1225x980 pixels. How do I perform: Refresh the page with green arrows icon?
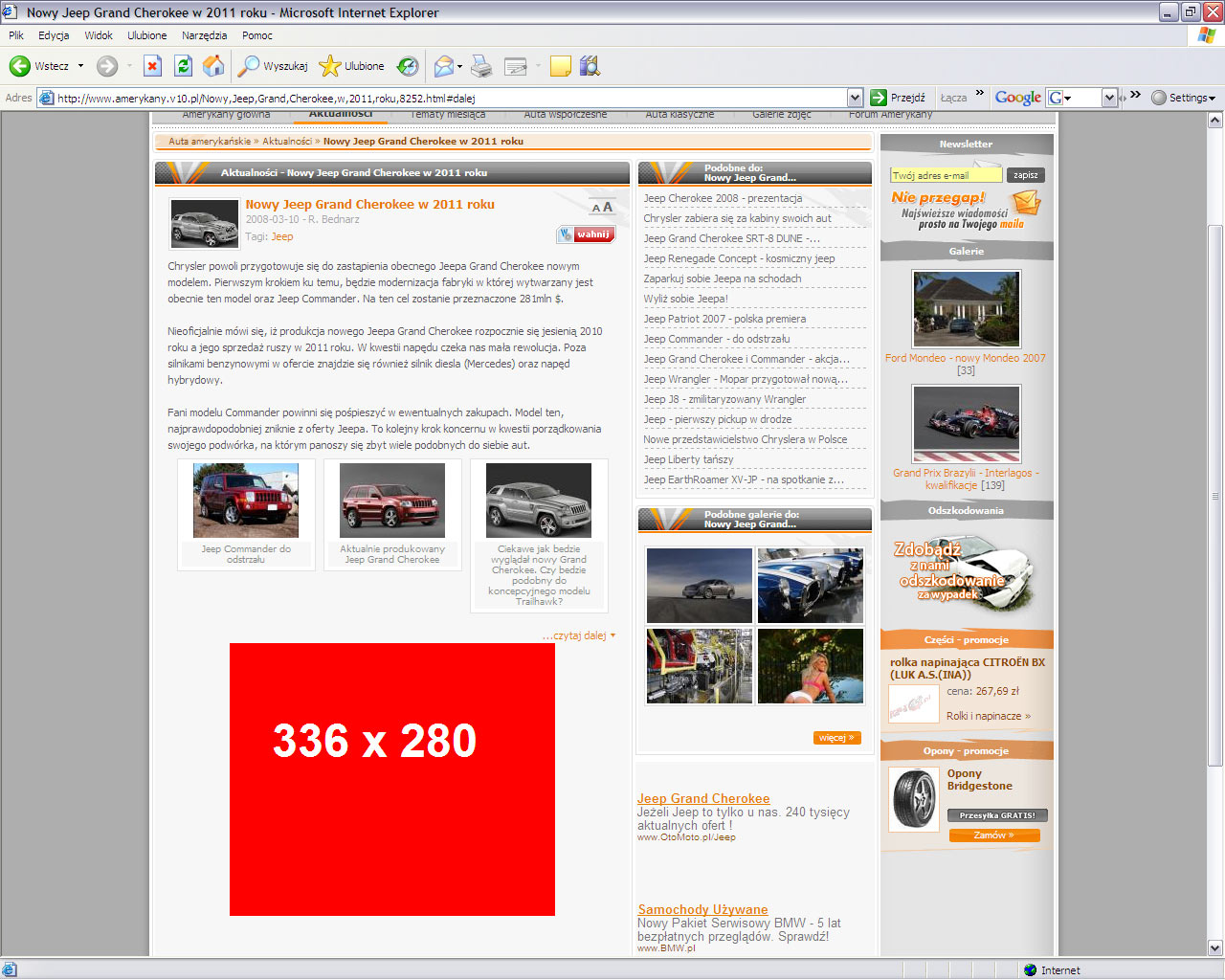click(183, 66)
